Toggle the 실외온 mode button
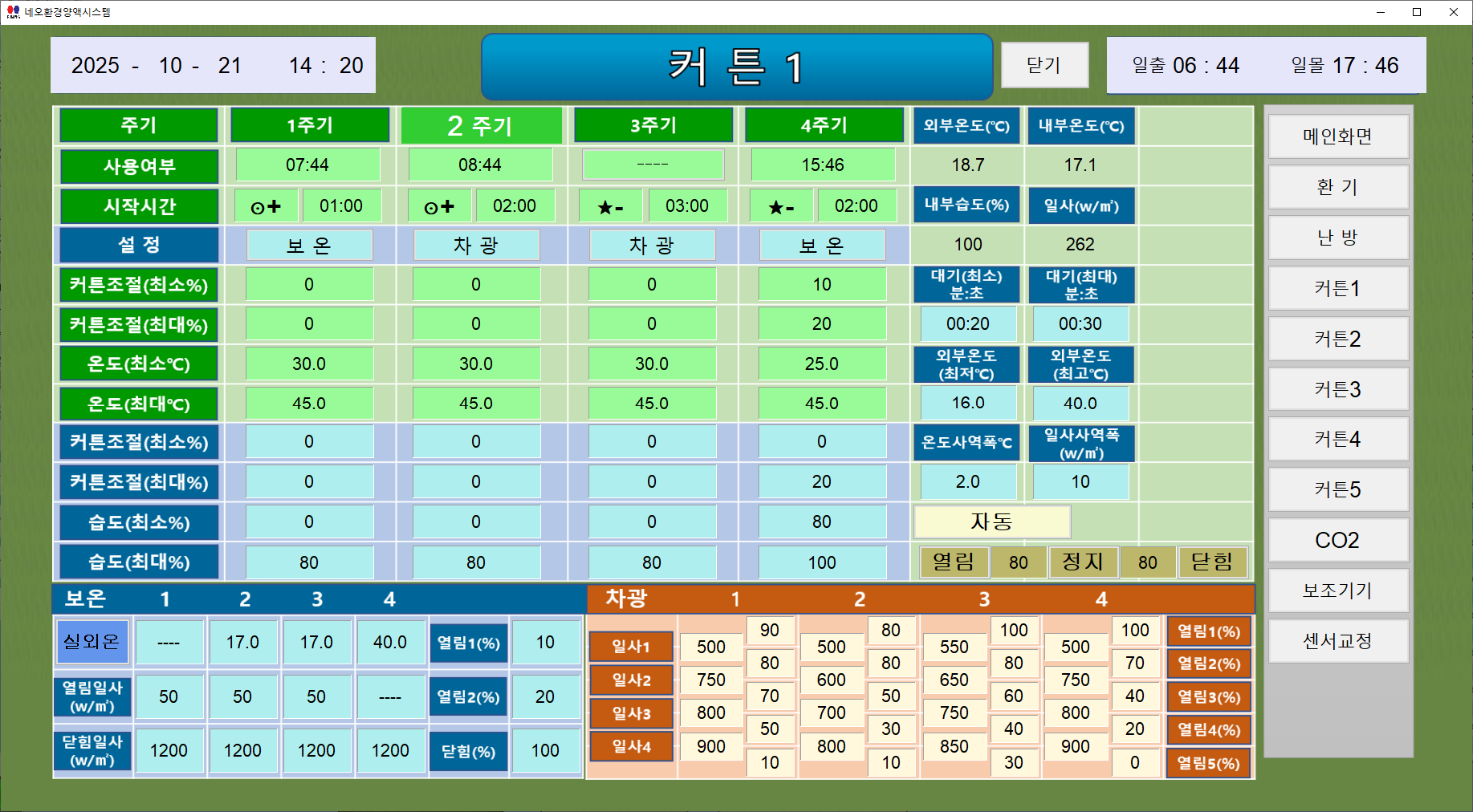 pyautogui.click(x=91, y=641)
